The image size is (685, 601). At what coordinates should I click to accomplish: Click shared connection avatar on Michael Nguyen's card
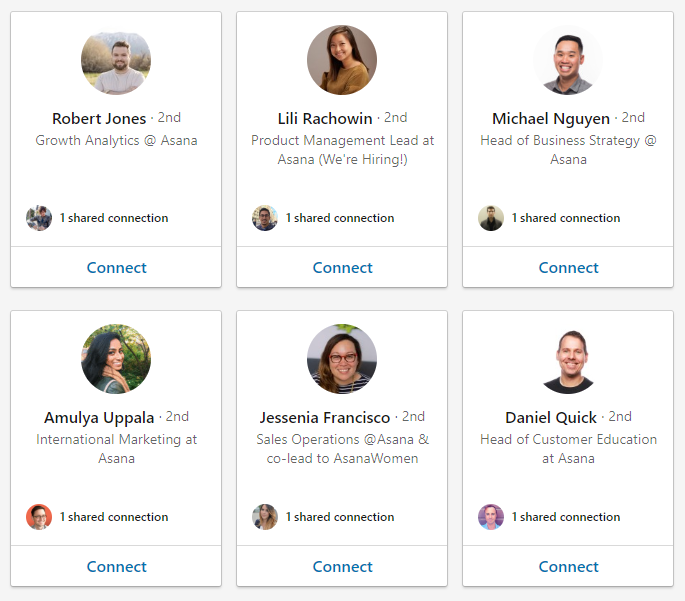click(x=491, y=218)
